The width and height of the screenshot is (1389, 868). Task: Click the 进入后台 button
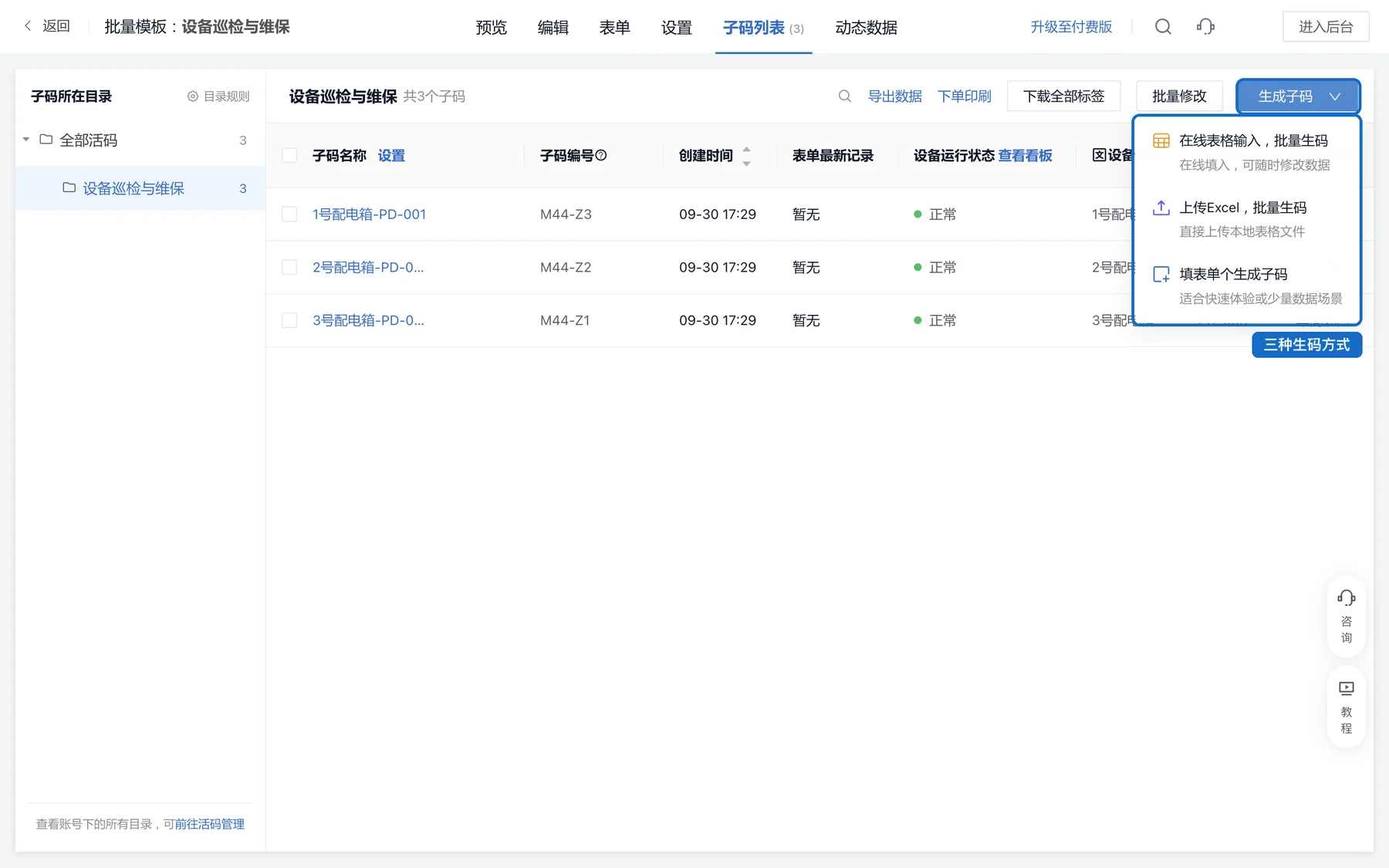(1326, 27)
